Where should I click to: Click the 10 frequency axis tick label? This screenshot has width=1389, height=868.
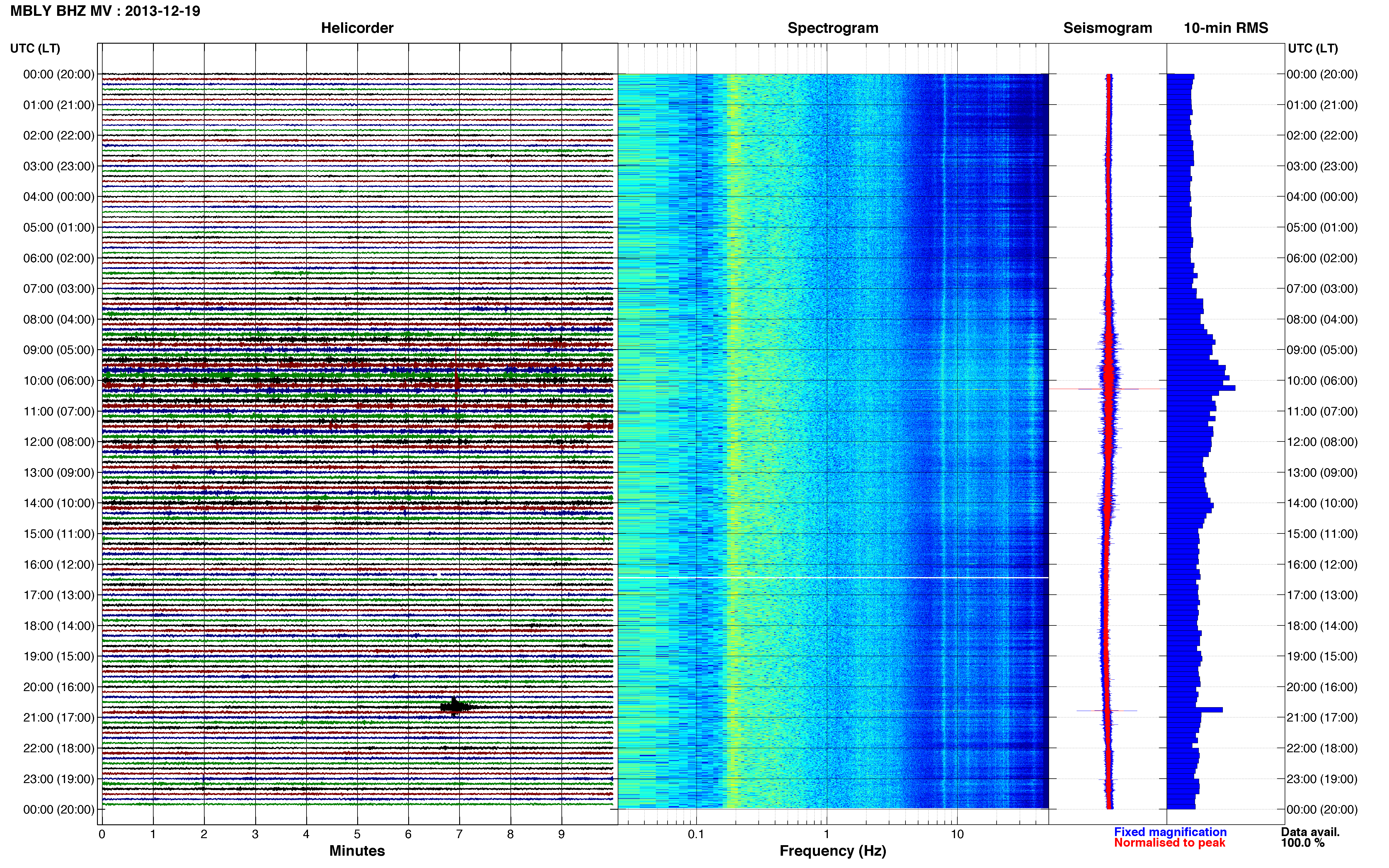tap(957, 834)
